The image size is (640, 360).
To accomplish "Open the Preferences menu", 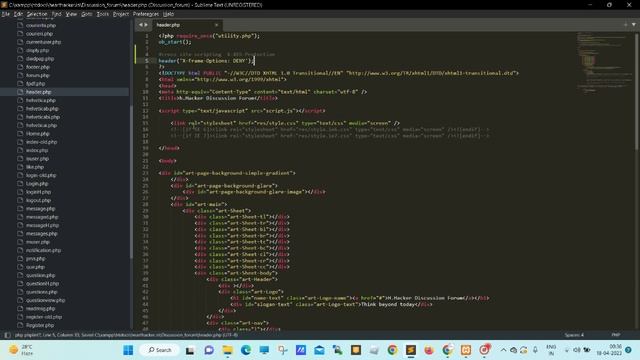I will (x=146, y=14).
